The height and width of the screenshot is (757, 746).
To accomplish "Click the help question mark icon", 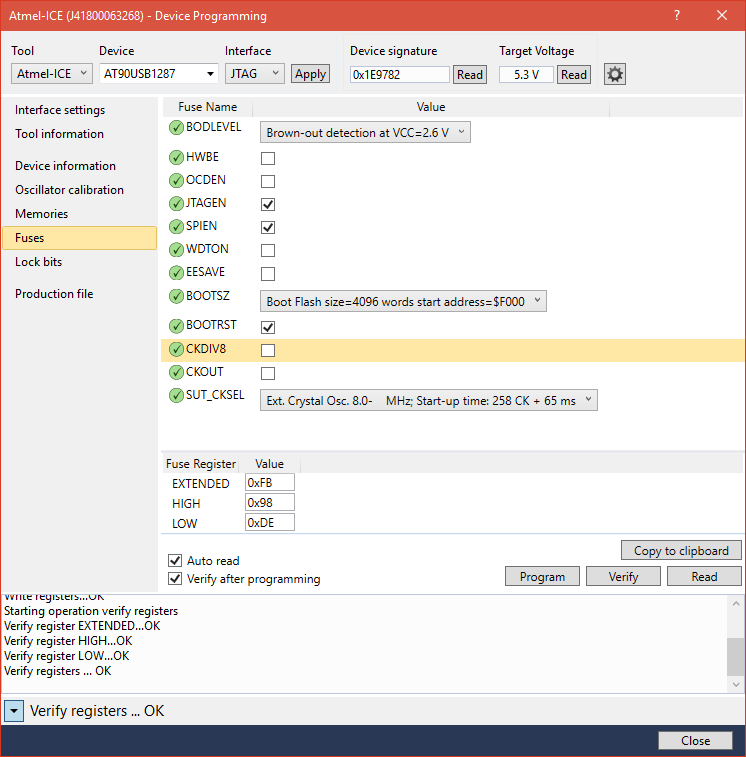I will click(x=677, y=15).
